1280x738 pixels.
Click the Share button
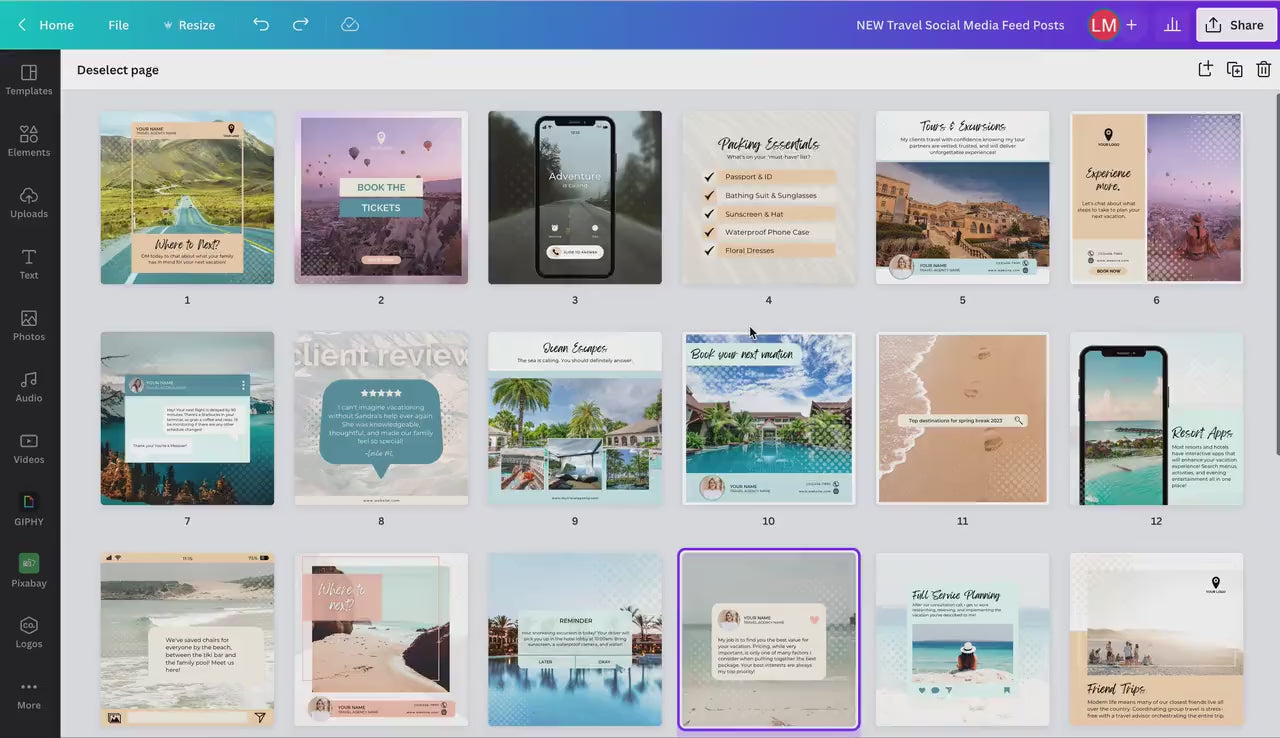(x=1235, y=25)
